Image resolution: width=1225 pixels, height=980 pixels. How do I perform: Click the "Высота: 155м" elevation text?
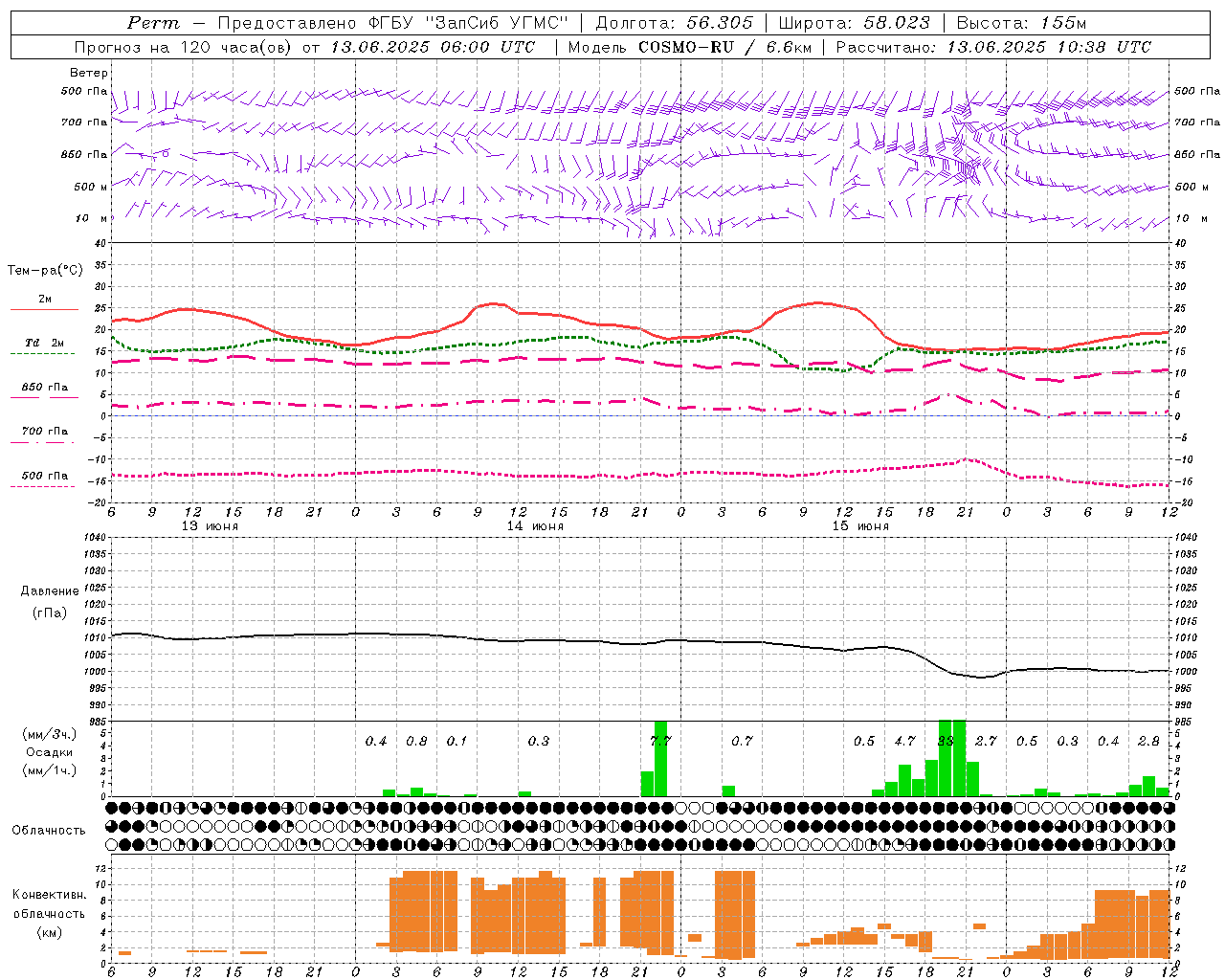pos(1022,23)
